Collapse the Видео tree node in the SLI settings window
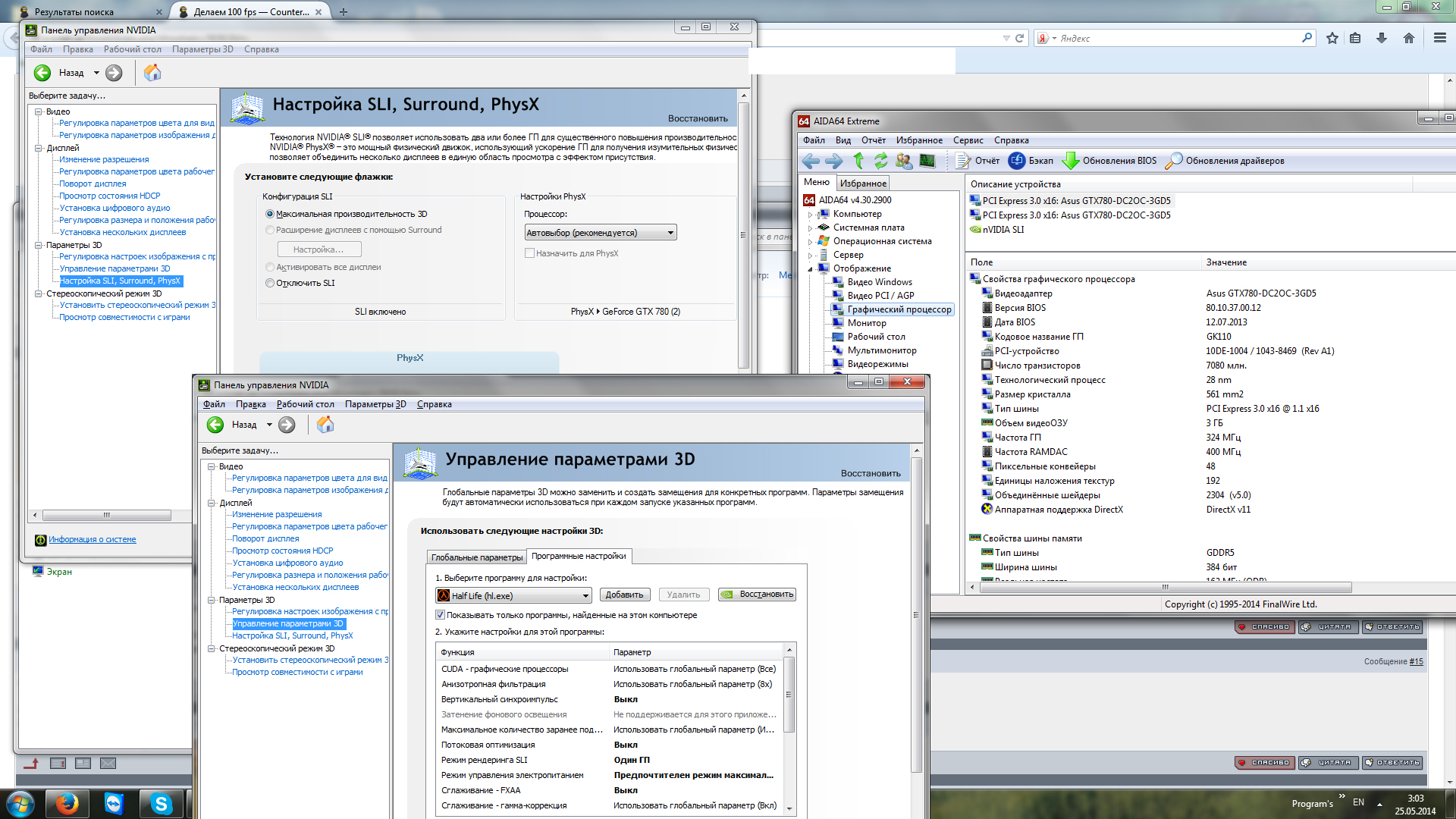The image size is (1456, 819). pyautogui.click(x=38, y=111)
